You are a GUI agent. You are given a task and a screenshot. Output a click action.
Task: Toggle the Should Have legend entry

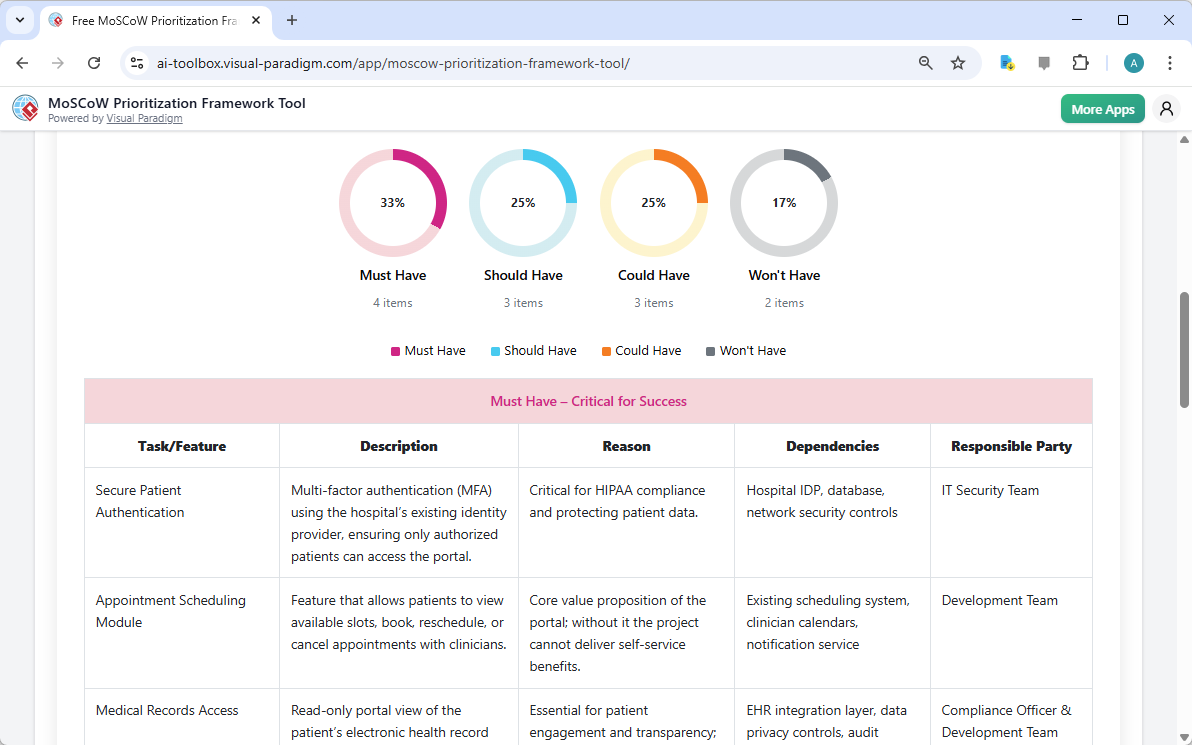pos(533,350)
